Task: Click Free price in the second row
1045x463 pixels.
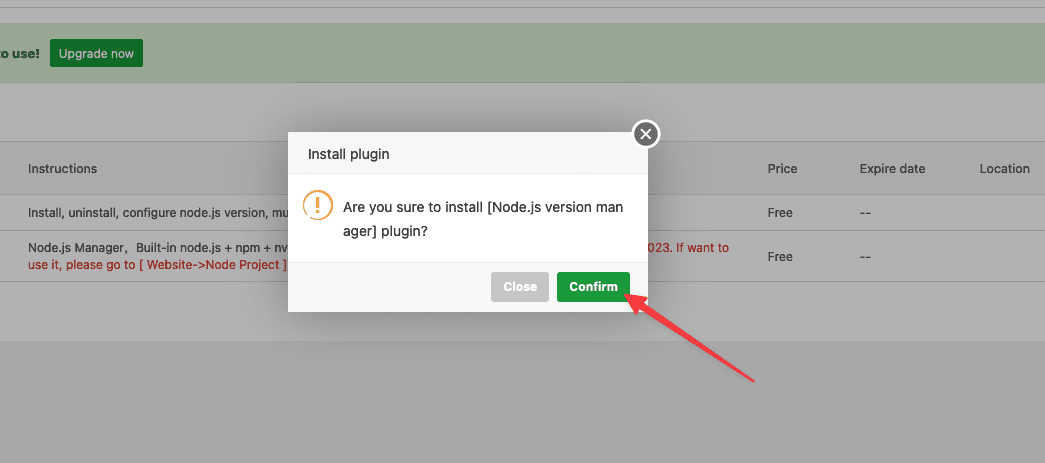Action: point(780,257)
